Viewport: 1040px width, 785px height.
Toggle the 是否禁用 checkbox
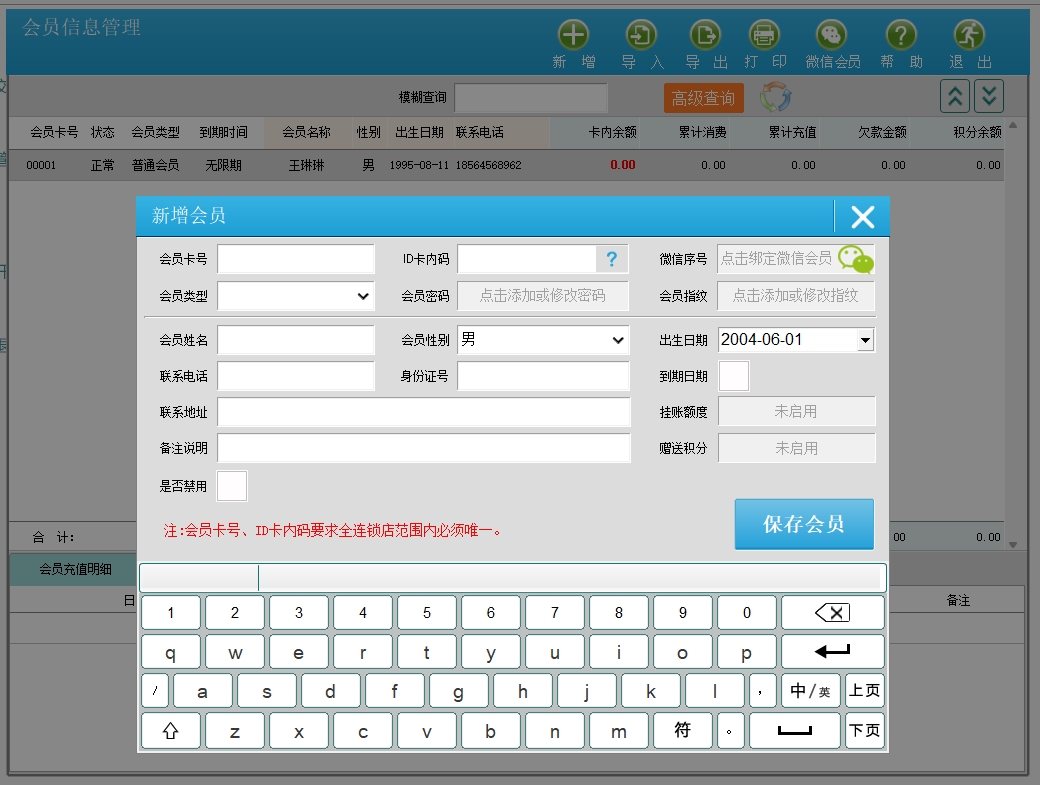pos(232,486)
